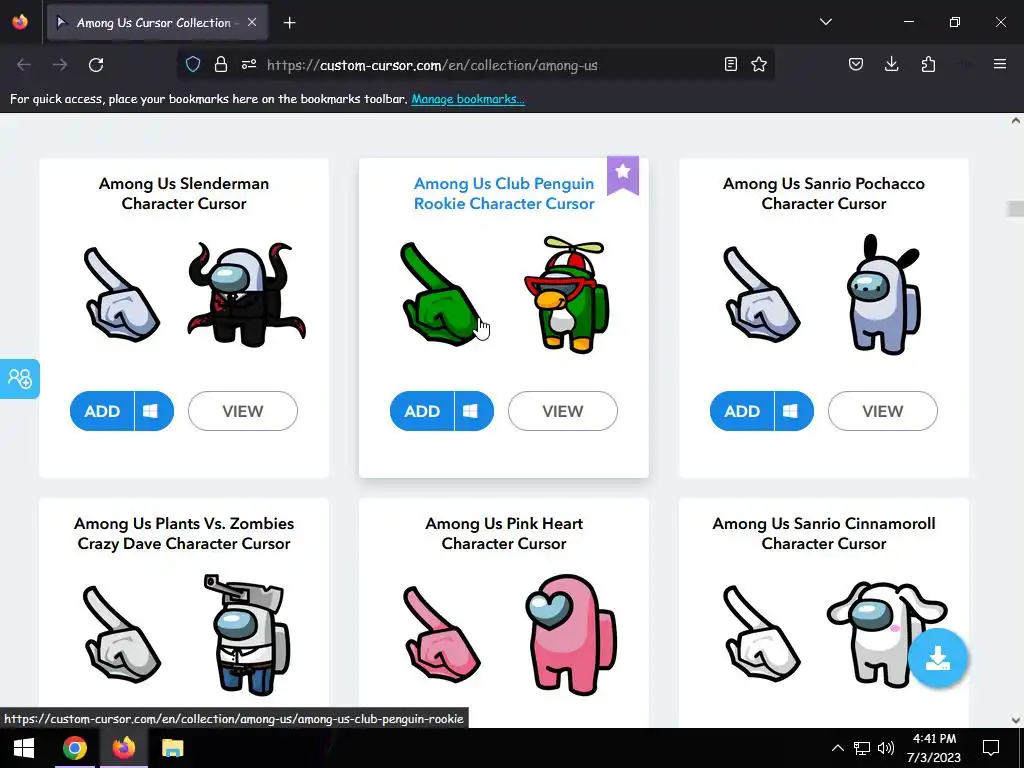Viewport: 1024px width, 768px height.
Task: Click Windows icon on Pochacco card
Action: tap(791, 411)
